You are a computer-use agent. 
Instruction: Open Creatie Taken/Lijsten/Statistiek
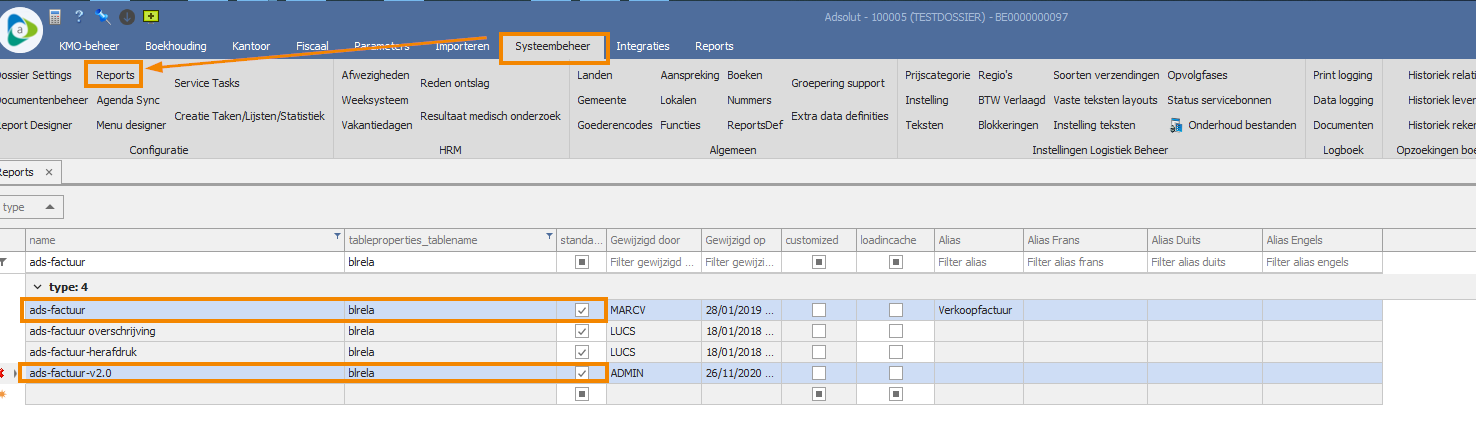tap(250, 116)
